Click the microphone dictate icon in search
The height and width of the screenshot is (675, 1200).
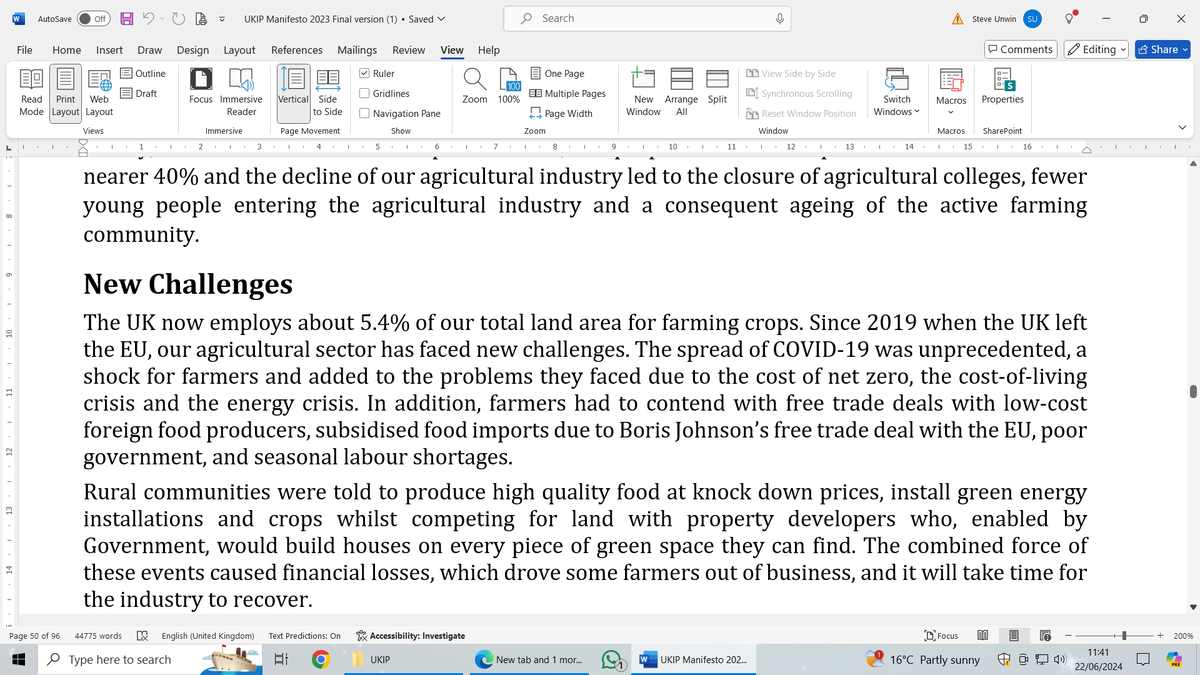(x=779, y=18)
